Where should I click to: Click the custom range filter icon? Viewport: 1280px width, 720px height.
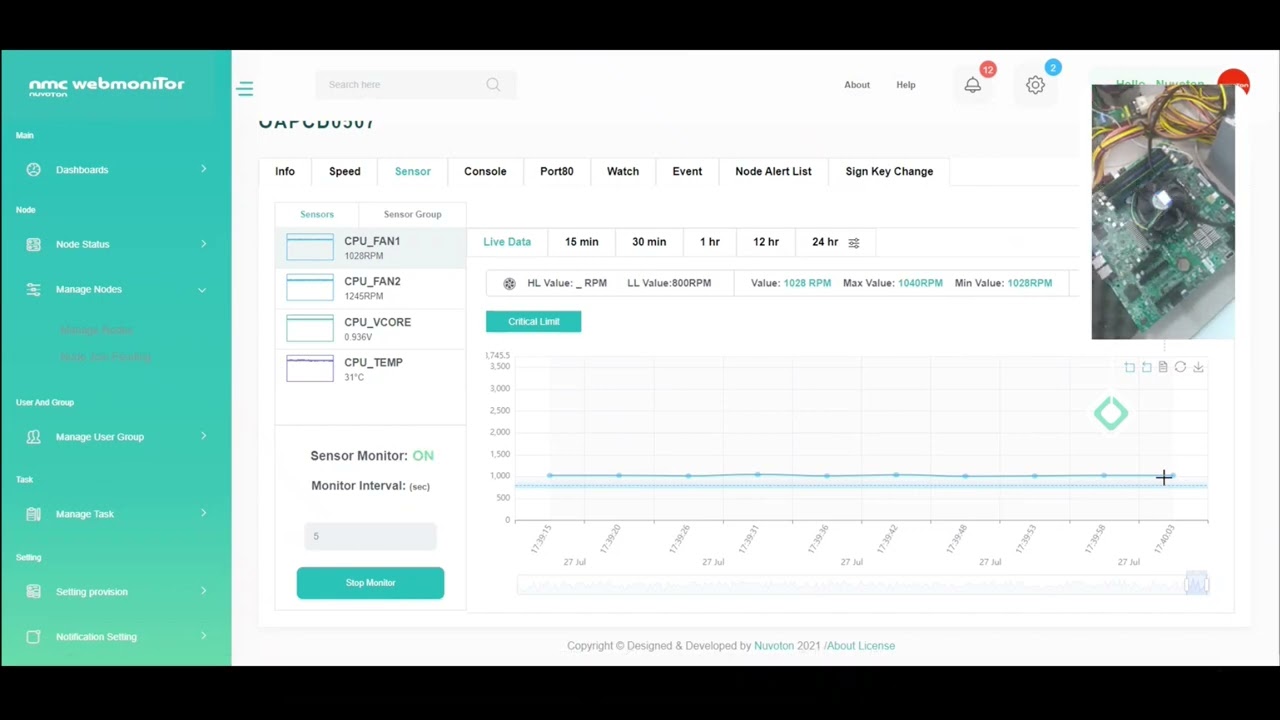pos(854,243)
